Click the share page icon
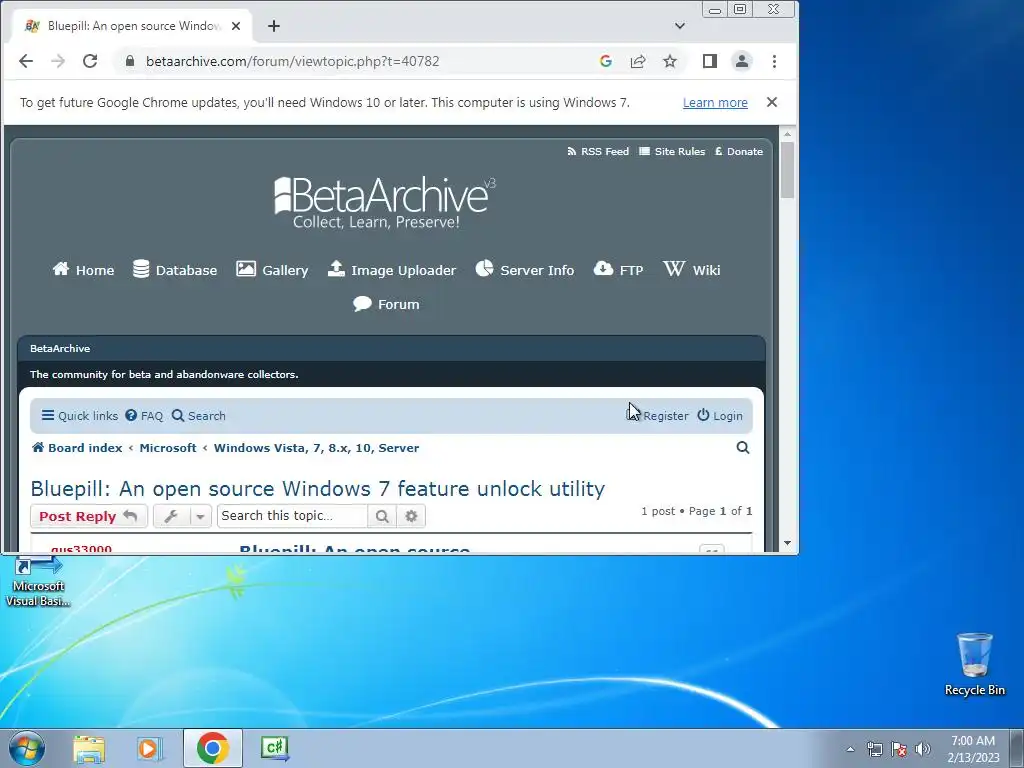 (x=637, y=61)
